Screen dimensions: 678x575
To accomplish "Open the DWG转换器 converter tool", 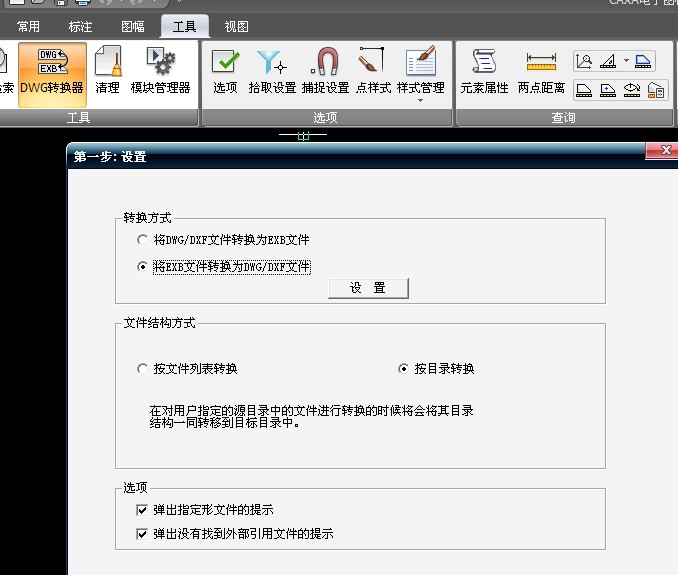I will point(52,74).
